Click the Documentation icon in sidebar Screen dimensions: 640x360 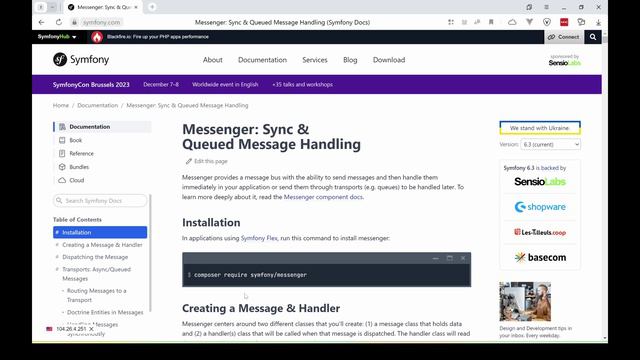click(x=62, y=127)
